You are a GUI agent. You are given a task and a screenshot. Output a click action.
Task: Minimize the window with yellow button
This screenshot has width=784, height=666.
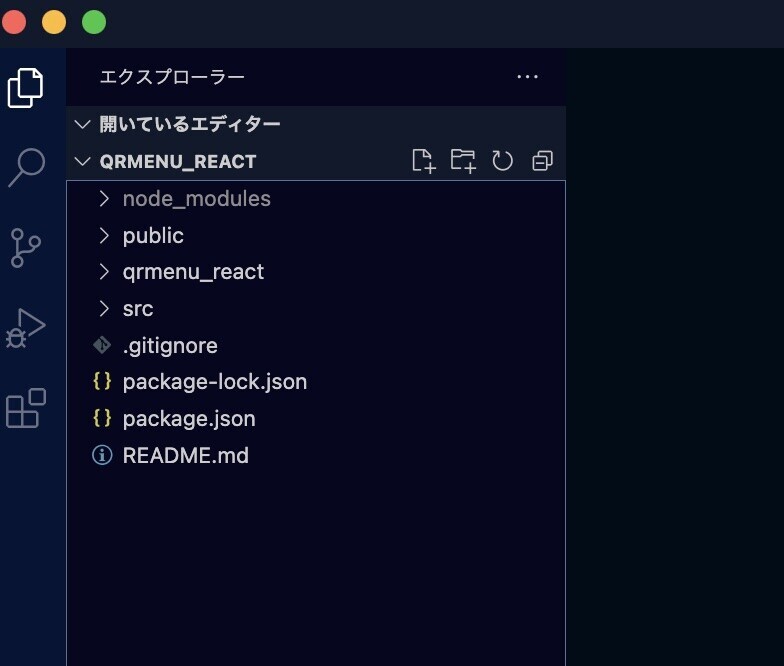pyautogui.click(x=54, y=22)
